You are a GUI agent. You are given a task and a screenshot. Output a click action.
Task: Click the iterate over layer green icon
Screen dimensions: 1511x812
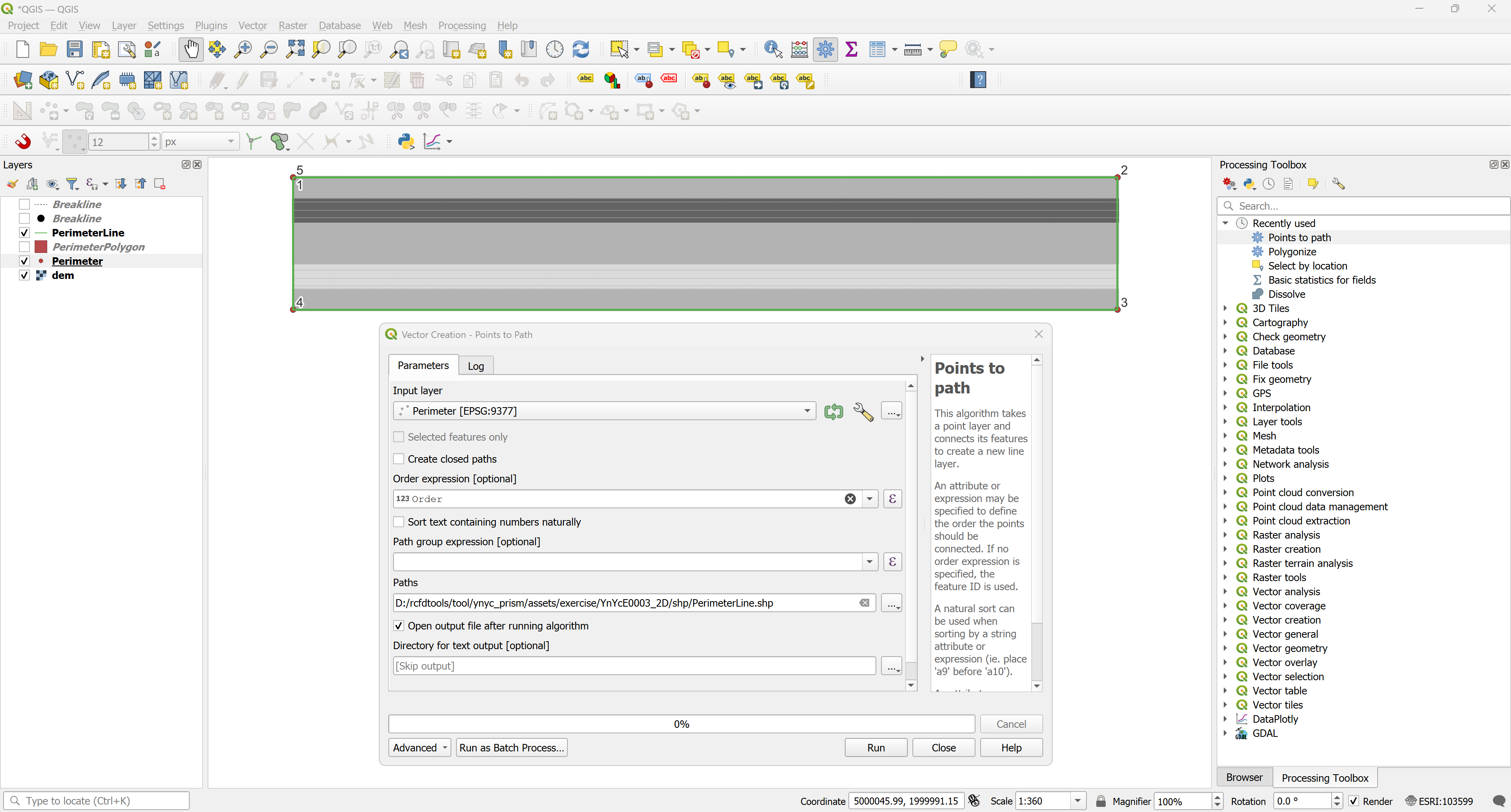pos(833,412)
